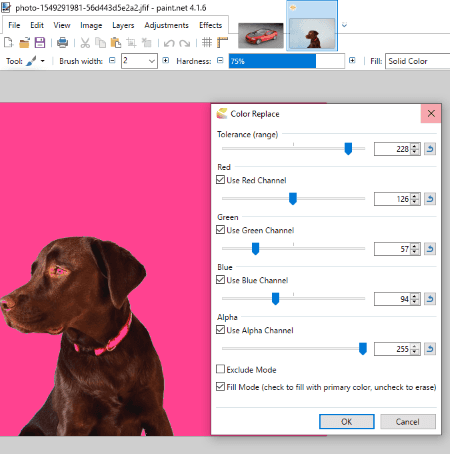Expand the Tool selector dropdown arrow
This screenshot has height=454, width=450.
(42, 61)
